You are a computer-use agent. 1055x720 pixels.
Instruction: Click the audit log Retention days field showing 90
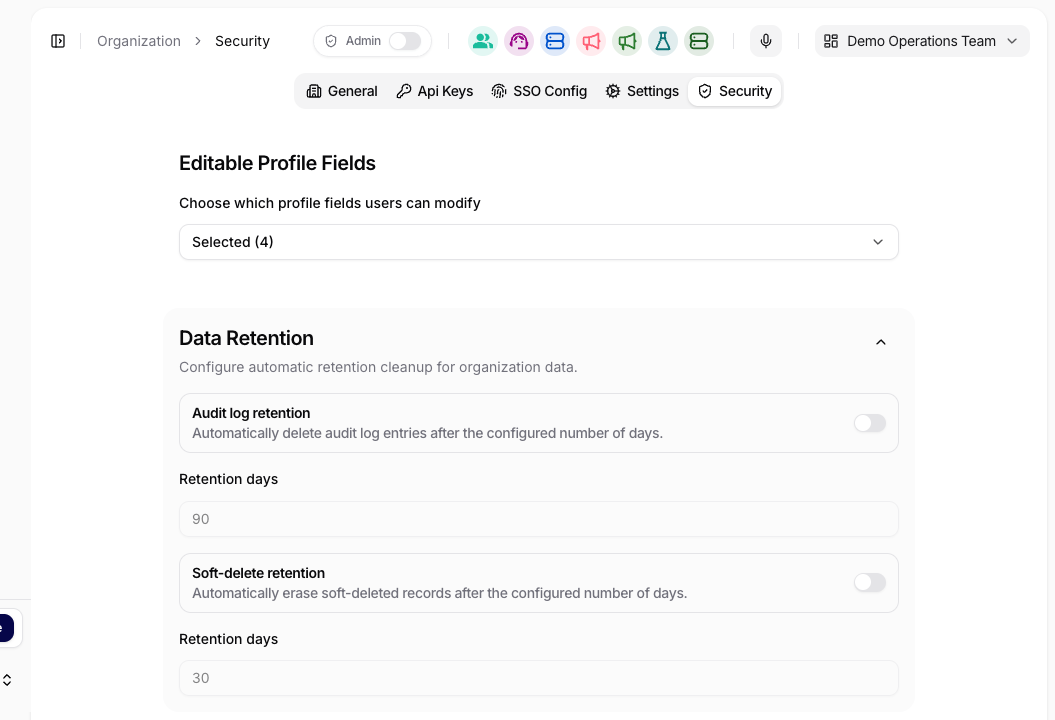(x=538, y=519)
